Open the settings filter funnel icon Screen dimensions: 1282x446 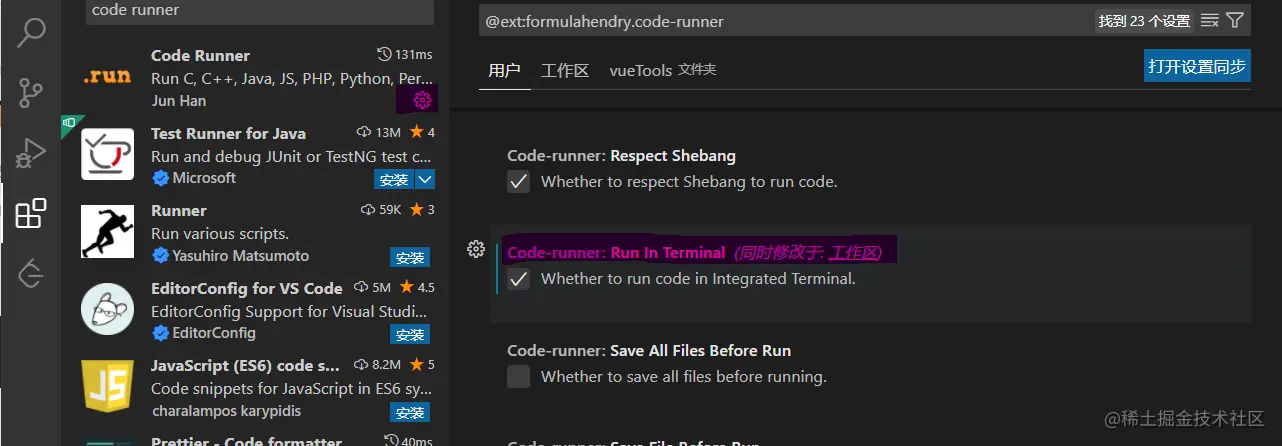coord(1235,20)
